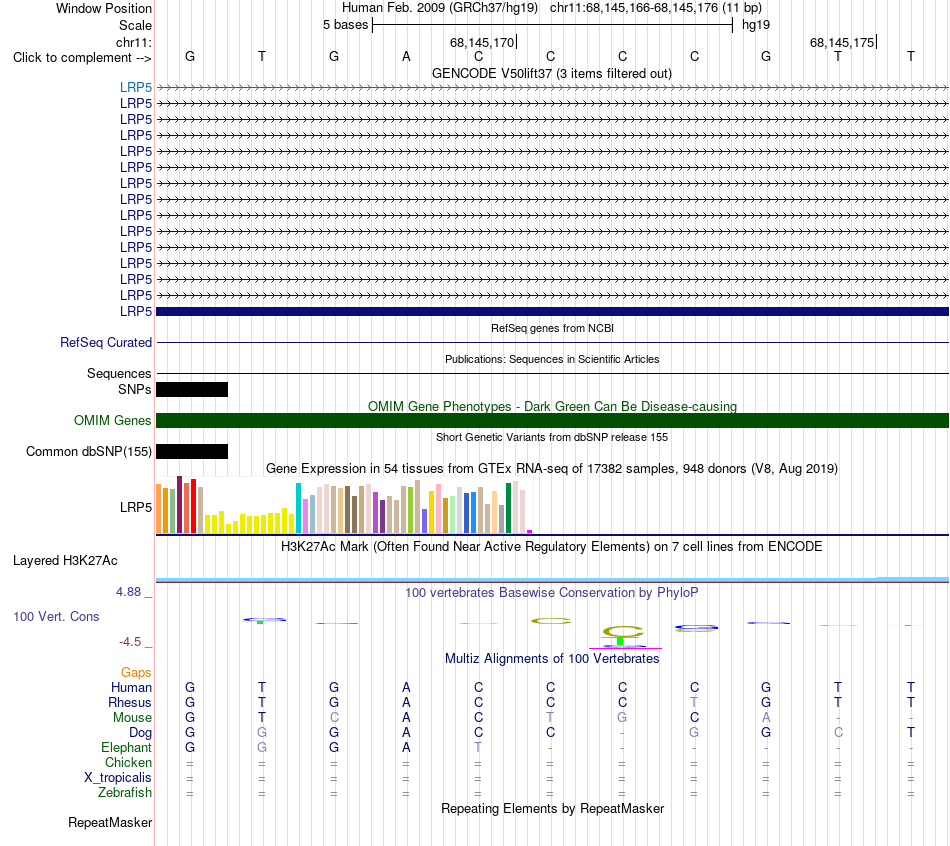Click 'Gene Expression in 54 tissues from GTEx' title

coord(552,468)
